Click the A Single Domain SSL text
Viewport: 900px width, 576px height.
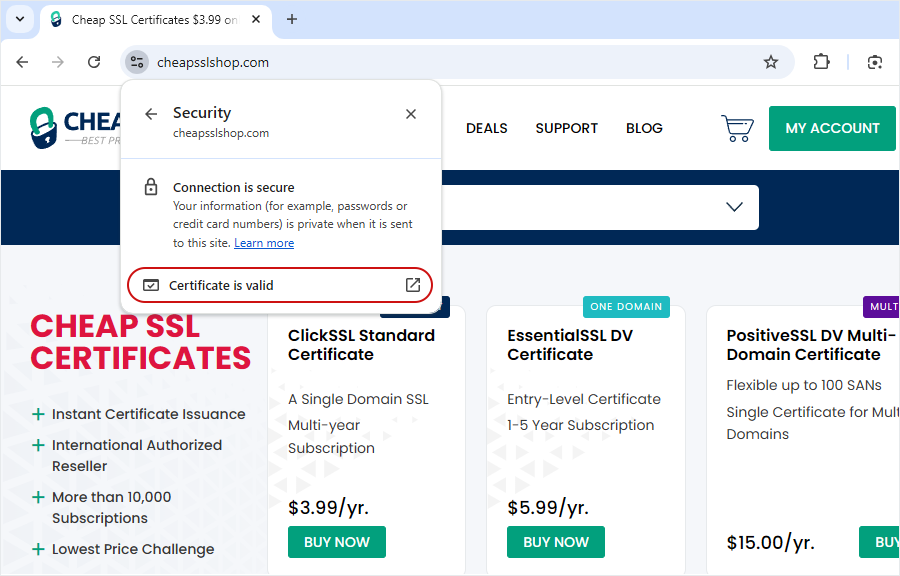coord(358,399)
